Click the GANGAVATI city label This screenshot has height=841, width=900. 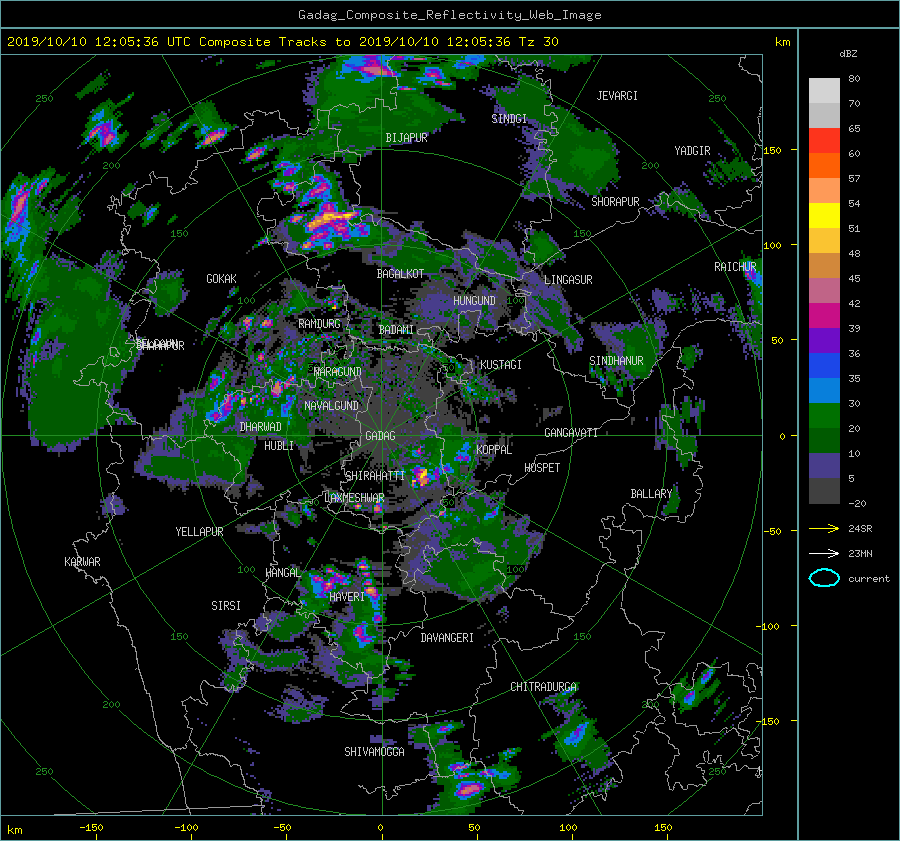click(571, 432)
